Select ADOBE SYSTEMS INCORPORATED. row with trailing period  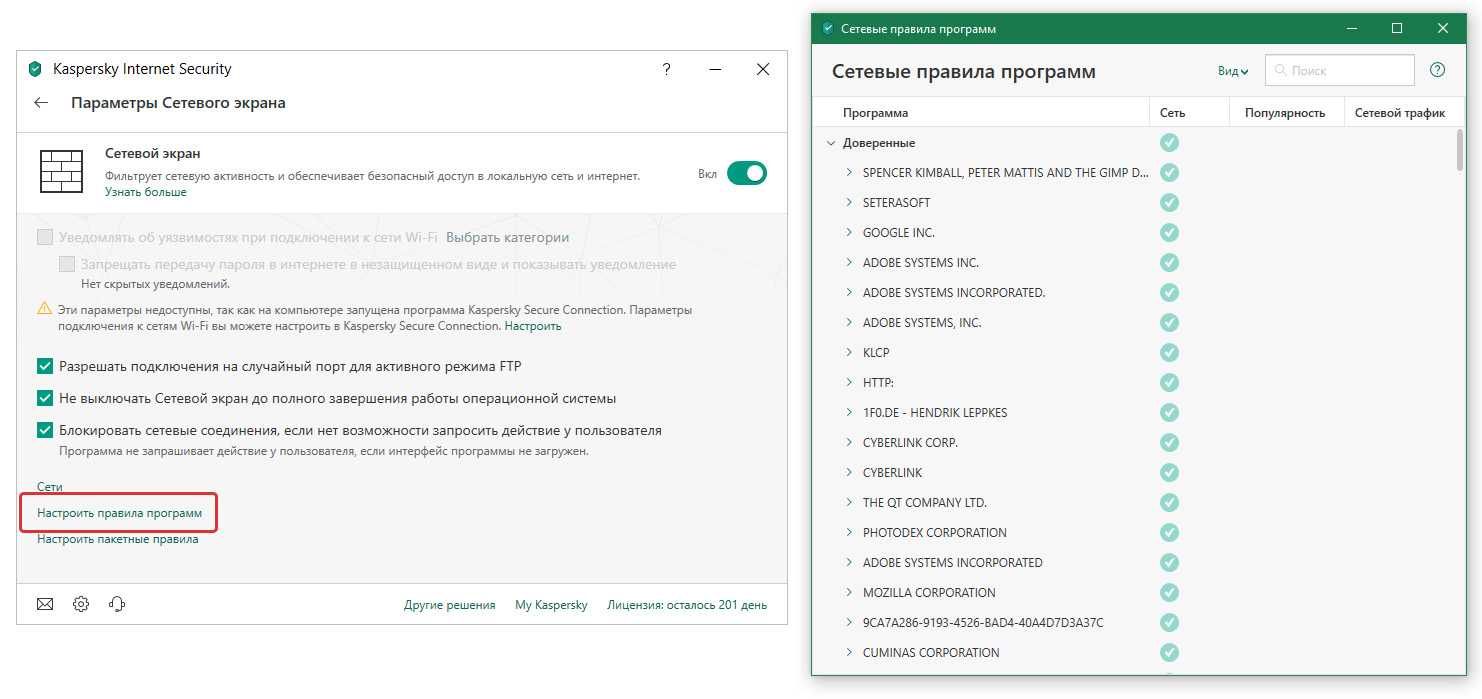pyautogui.click(x=953, y=292)
